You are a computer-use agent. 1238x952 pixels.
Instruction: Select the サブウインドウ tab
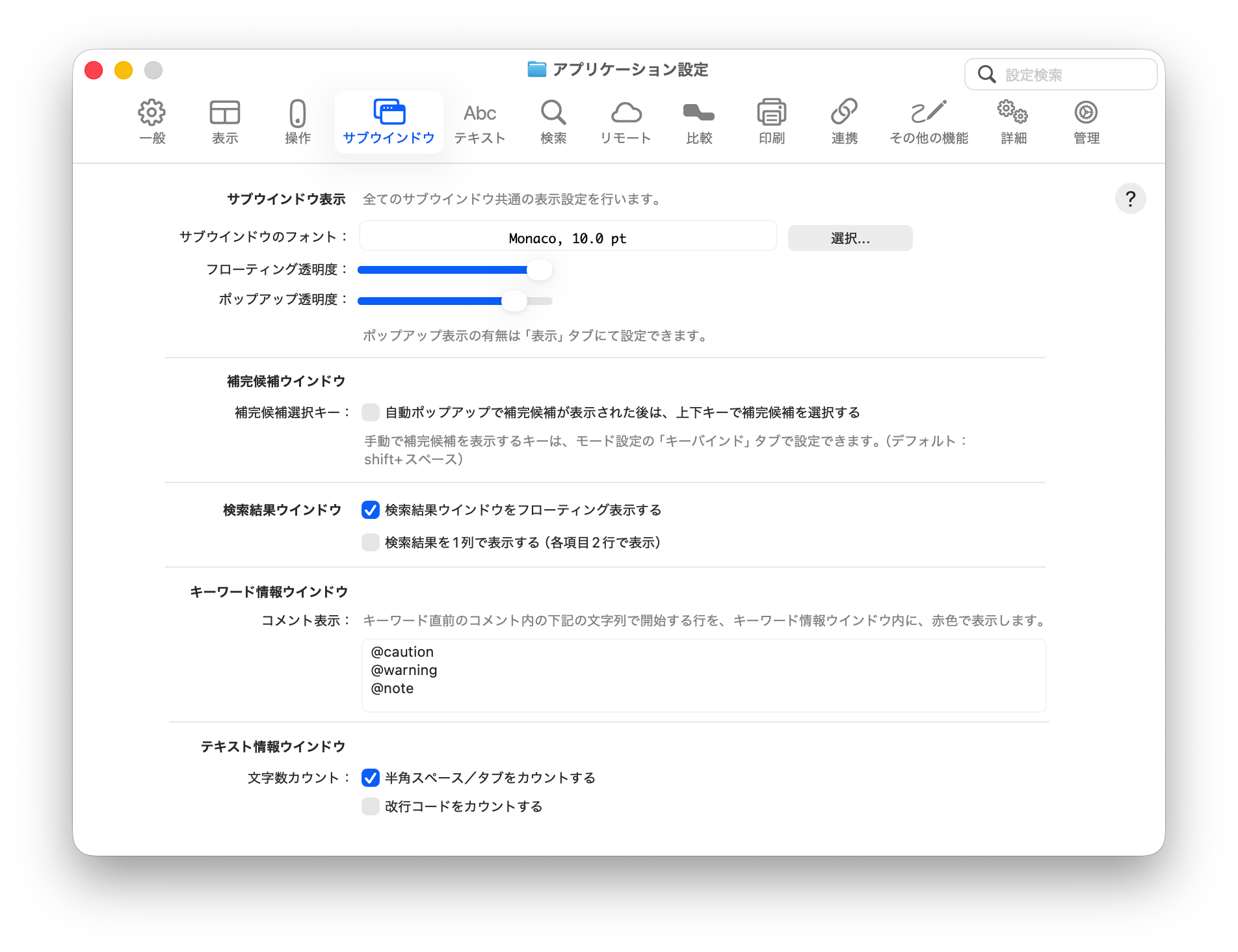pyautogui.click(x=389, y=122)
